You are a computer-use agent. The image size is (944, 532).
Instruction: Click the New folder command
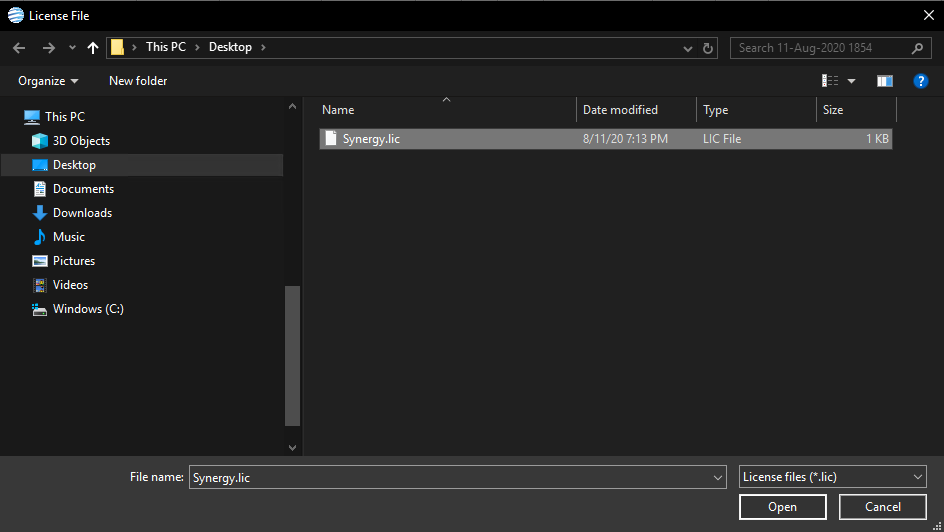point(138,81)
